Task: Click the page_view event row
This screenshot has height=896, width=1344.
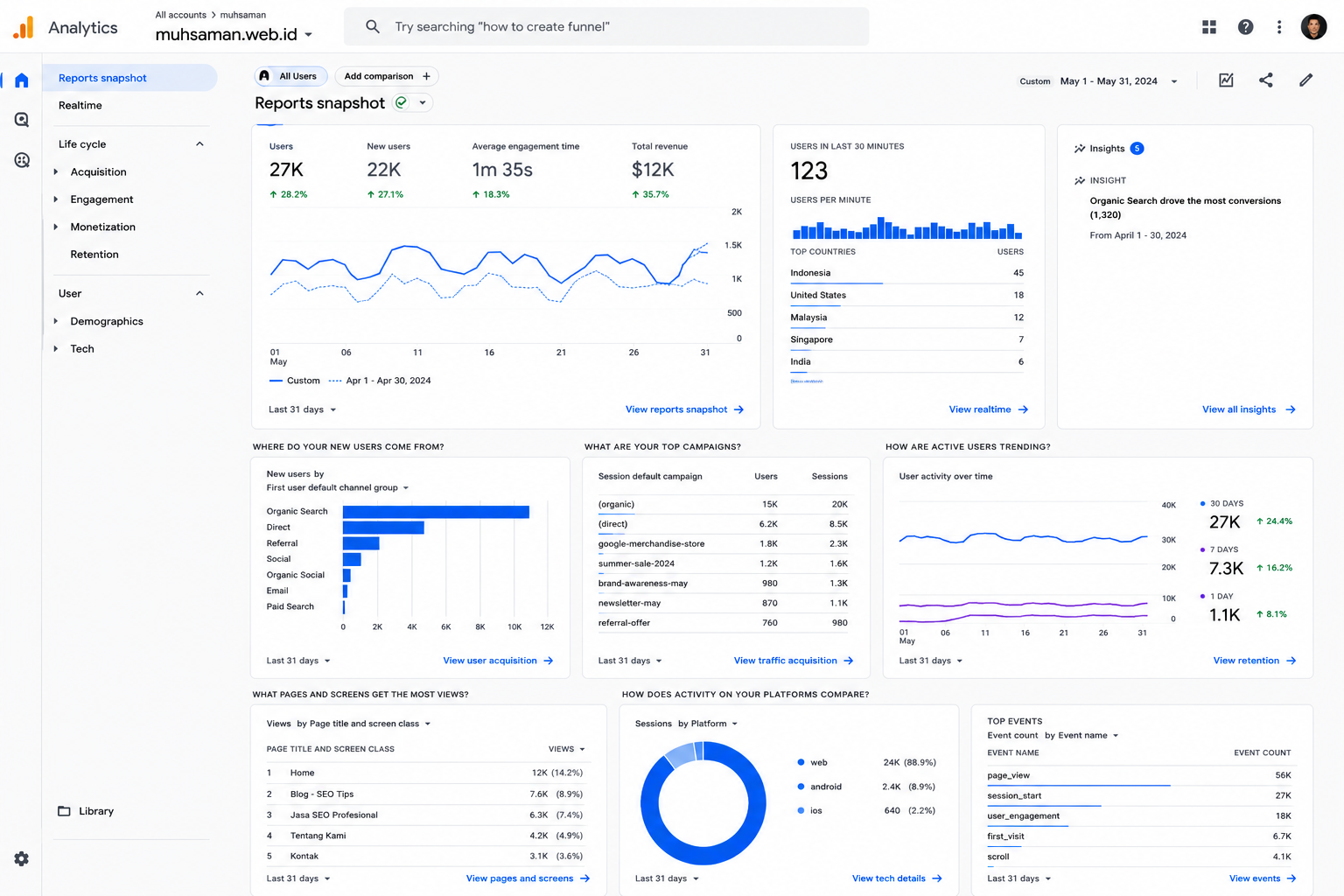Action: pos(1139,775)
